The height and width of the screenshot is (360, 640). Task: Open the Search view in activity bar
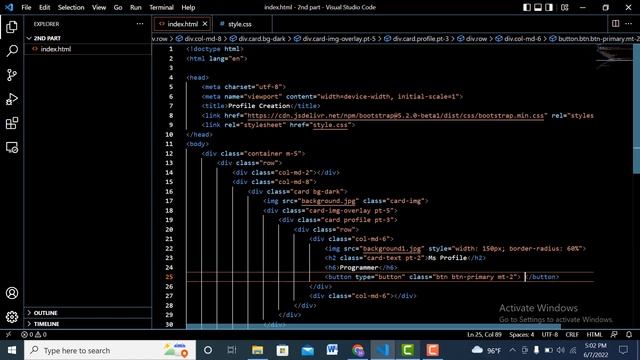point(12,51)
